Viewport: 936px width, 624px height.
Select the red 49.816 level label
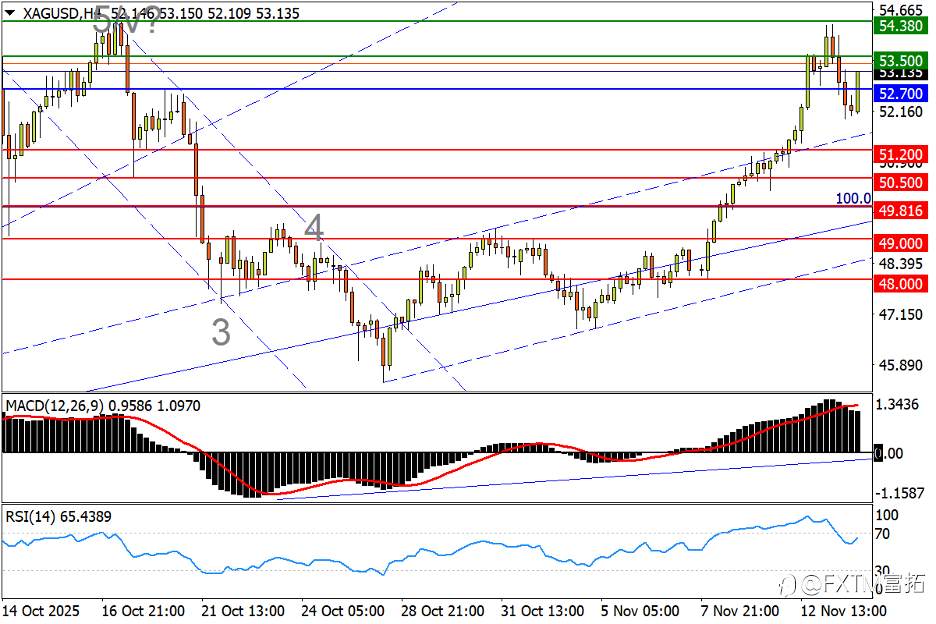[x=901, y=210]
